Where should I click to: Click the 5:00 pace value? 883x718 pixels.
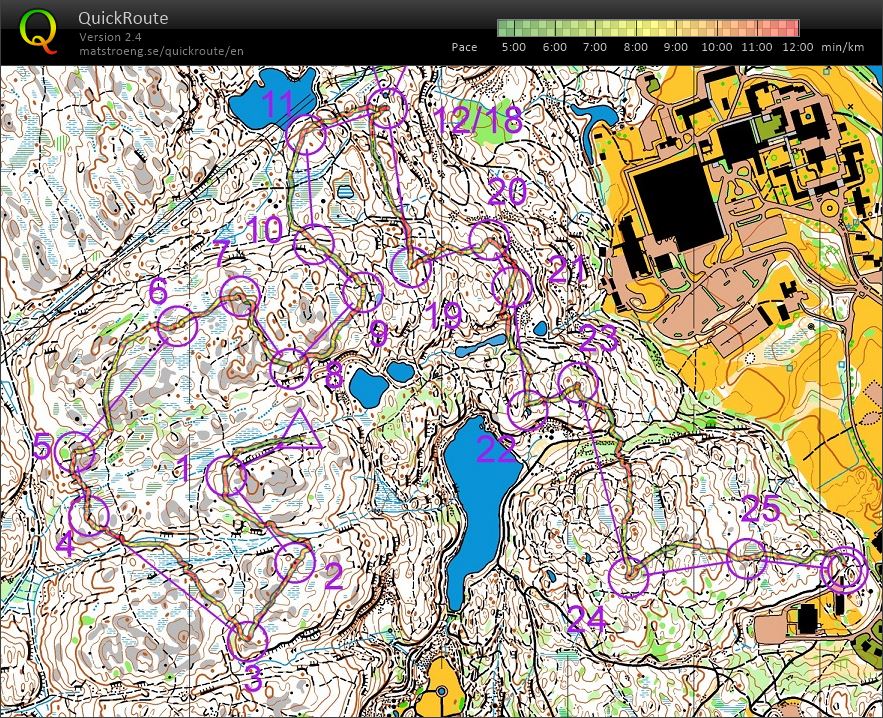pos(514,47)
